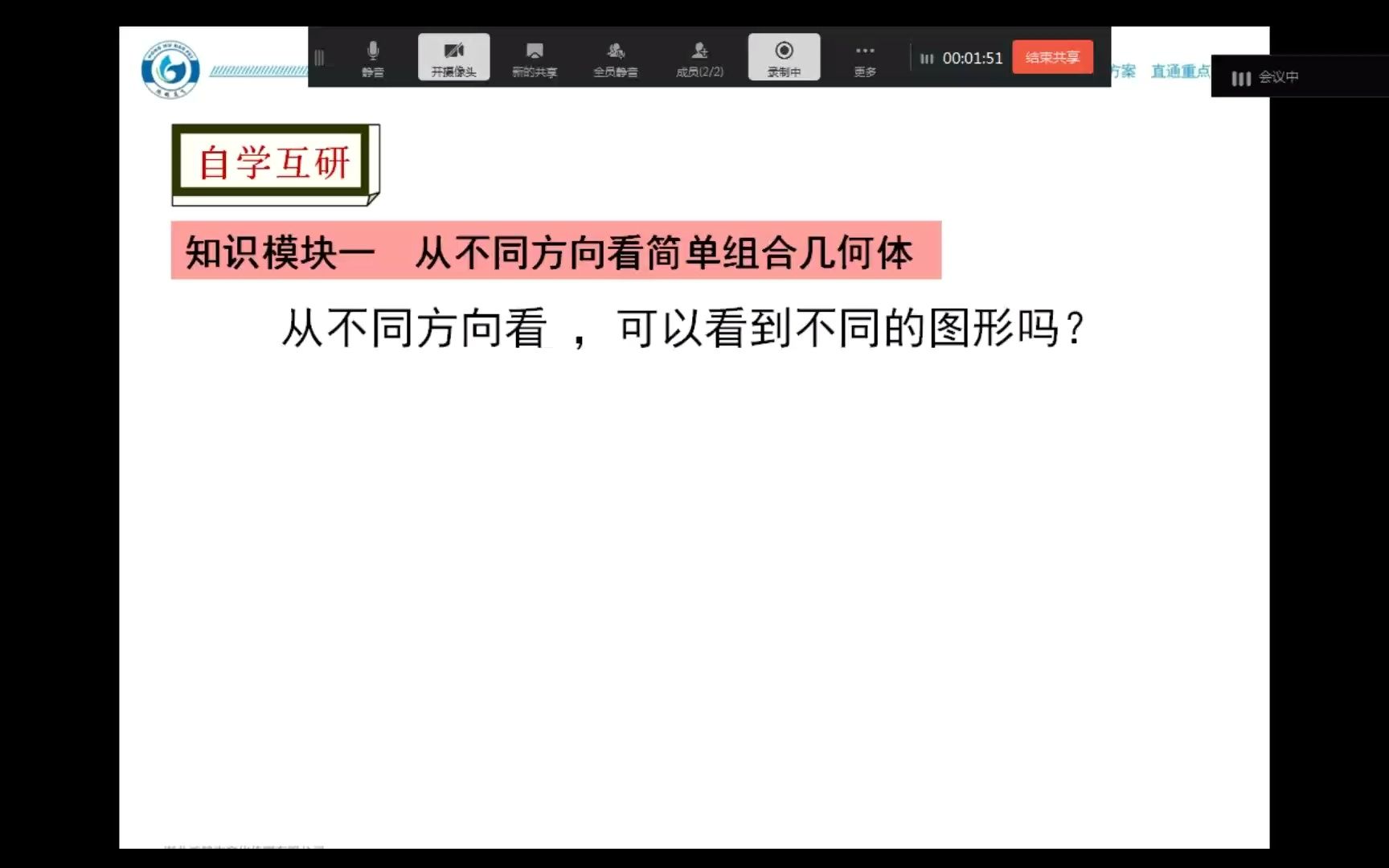Mute the microphone (静音)
The image size is (1389, 868).
pos(373,58)
